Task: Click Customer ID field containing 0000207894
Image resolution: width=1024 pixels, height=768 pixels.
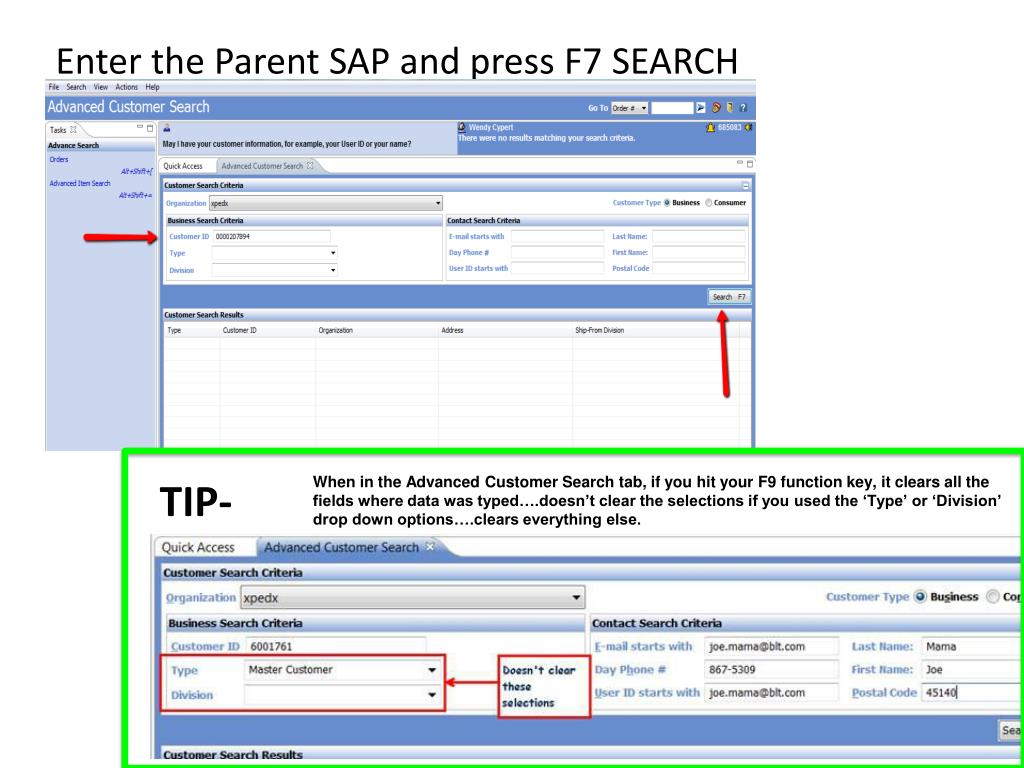Action: (x=272, y=236)
